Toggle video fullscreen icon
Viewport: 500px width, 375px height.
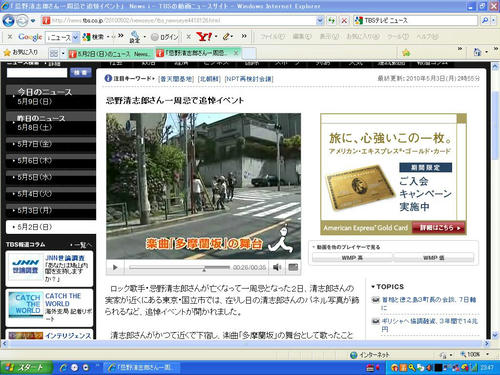click(293, 267)
